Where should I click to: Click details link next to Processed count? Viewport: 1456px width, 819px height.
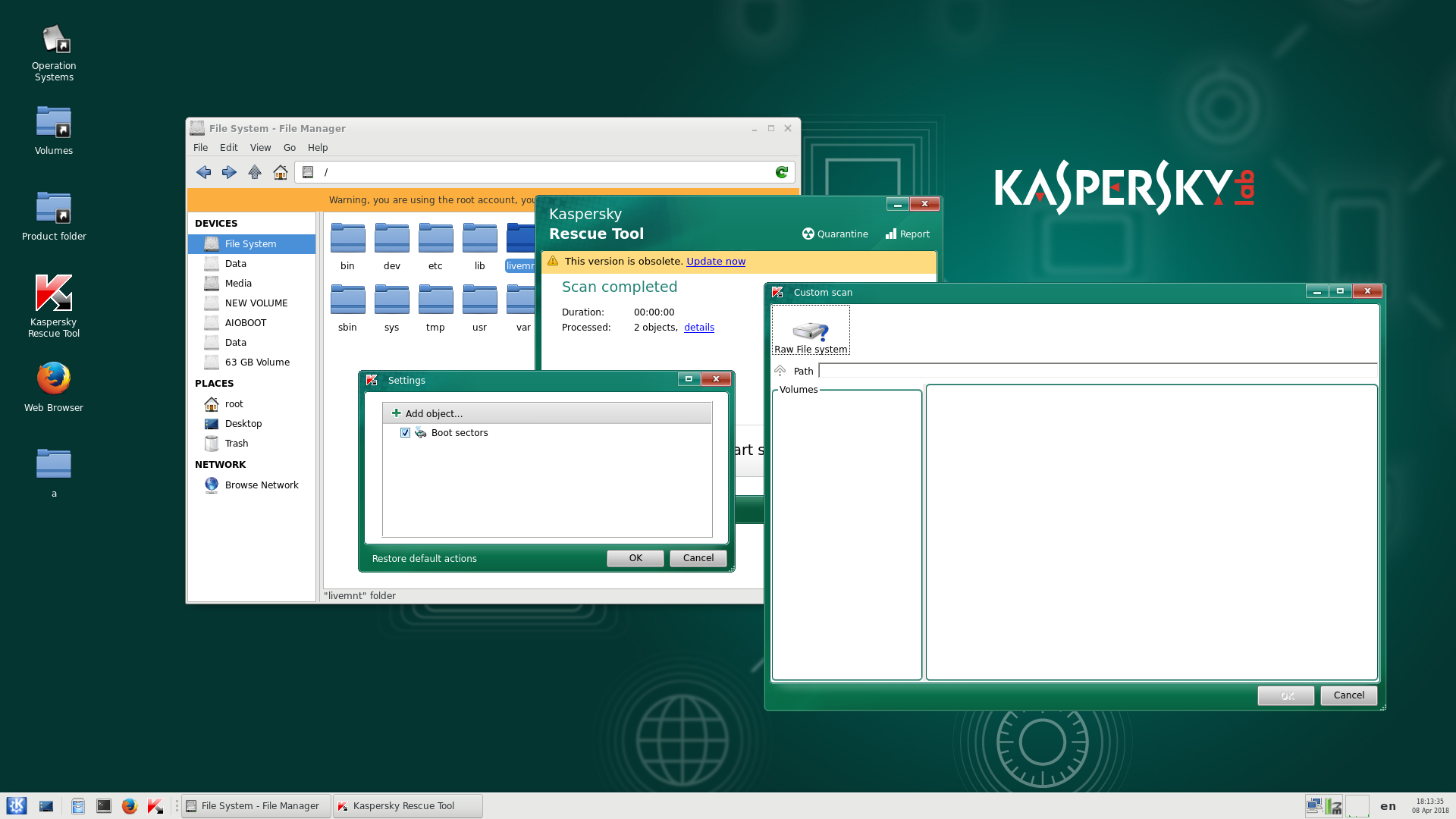[x=699, y=327]
